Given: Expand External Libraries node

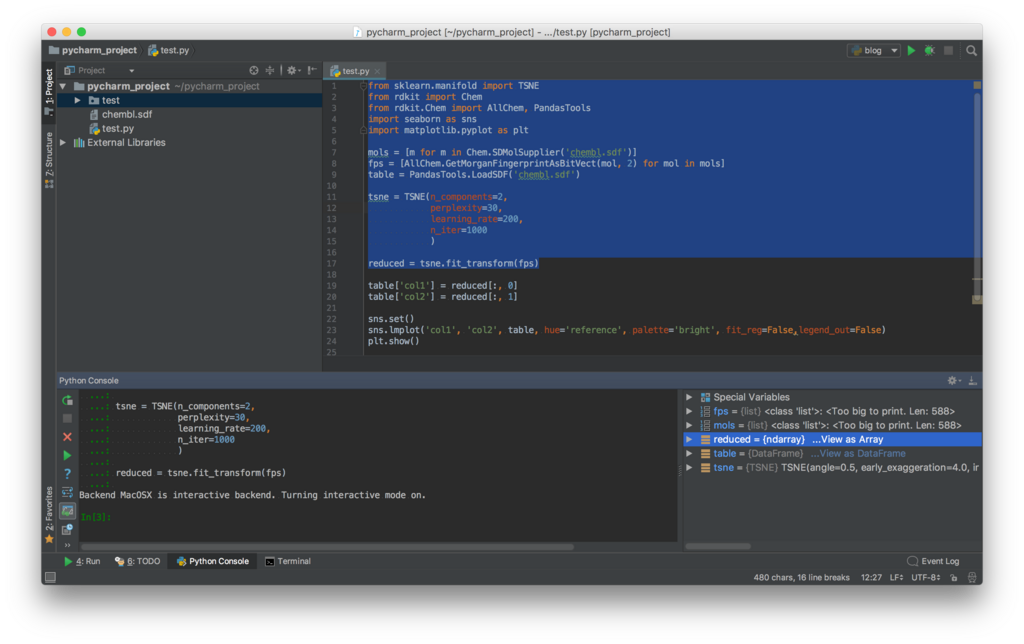Looking at the screenshot, I should coord(63,142).
